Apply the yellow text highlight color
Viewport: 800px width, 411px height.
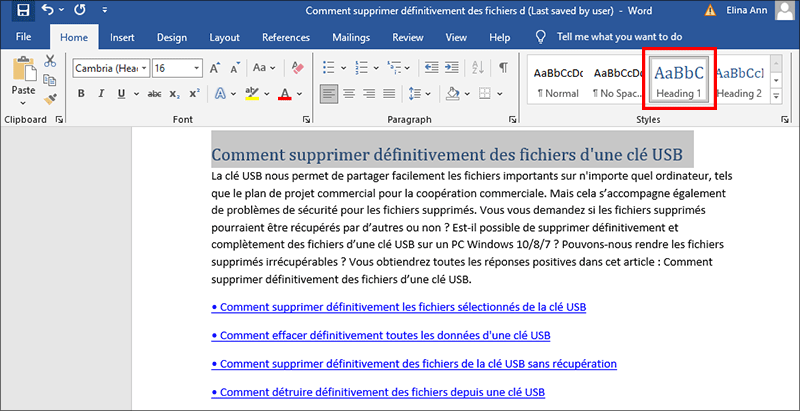[x=252, y=93]
